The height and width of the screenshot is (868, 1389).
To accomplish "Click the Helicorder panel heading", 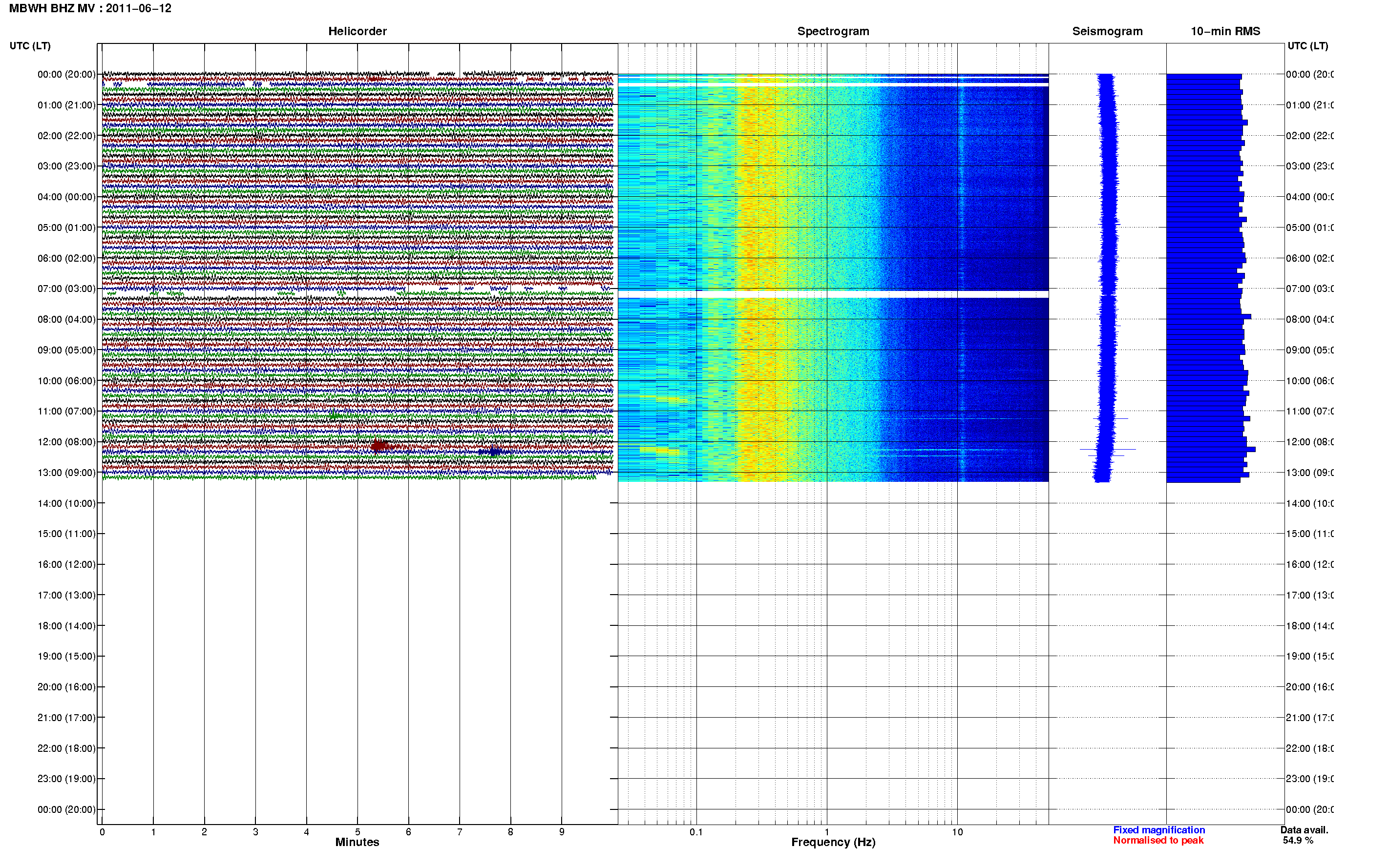I will [x=357, y=31].
